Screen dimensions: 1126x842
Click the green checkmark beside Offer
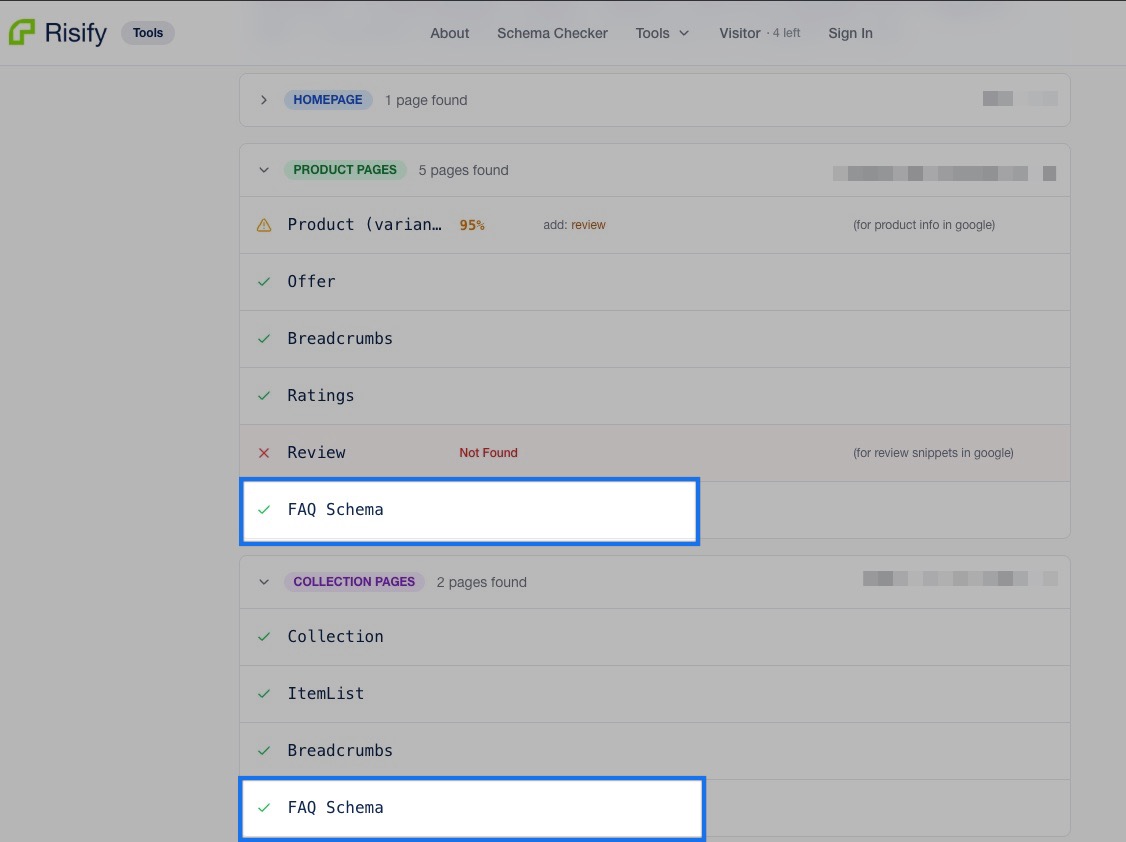(x=264, y=281)
